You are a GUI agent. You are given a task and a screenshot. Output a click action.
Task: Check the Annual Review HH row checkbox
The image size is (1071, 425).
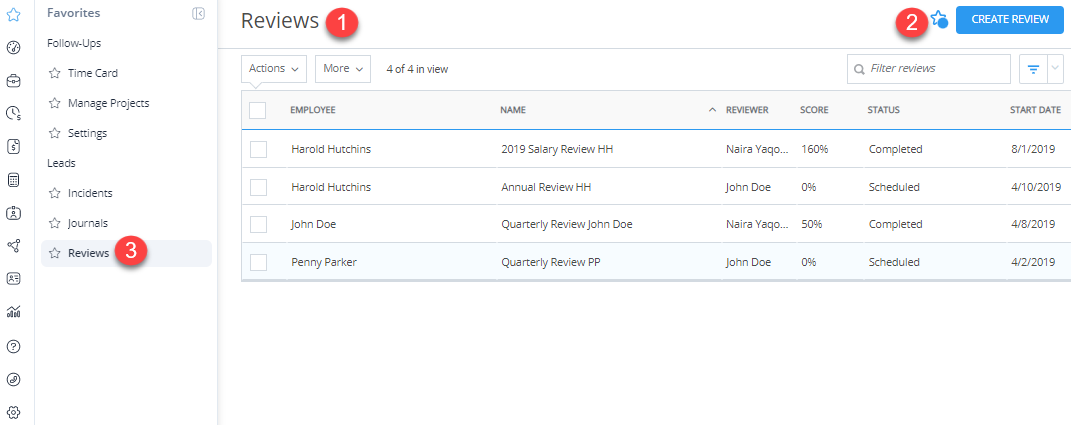[258, 187]
